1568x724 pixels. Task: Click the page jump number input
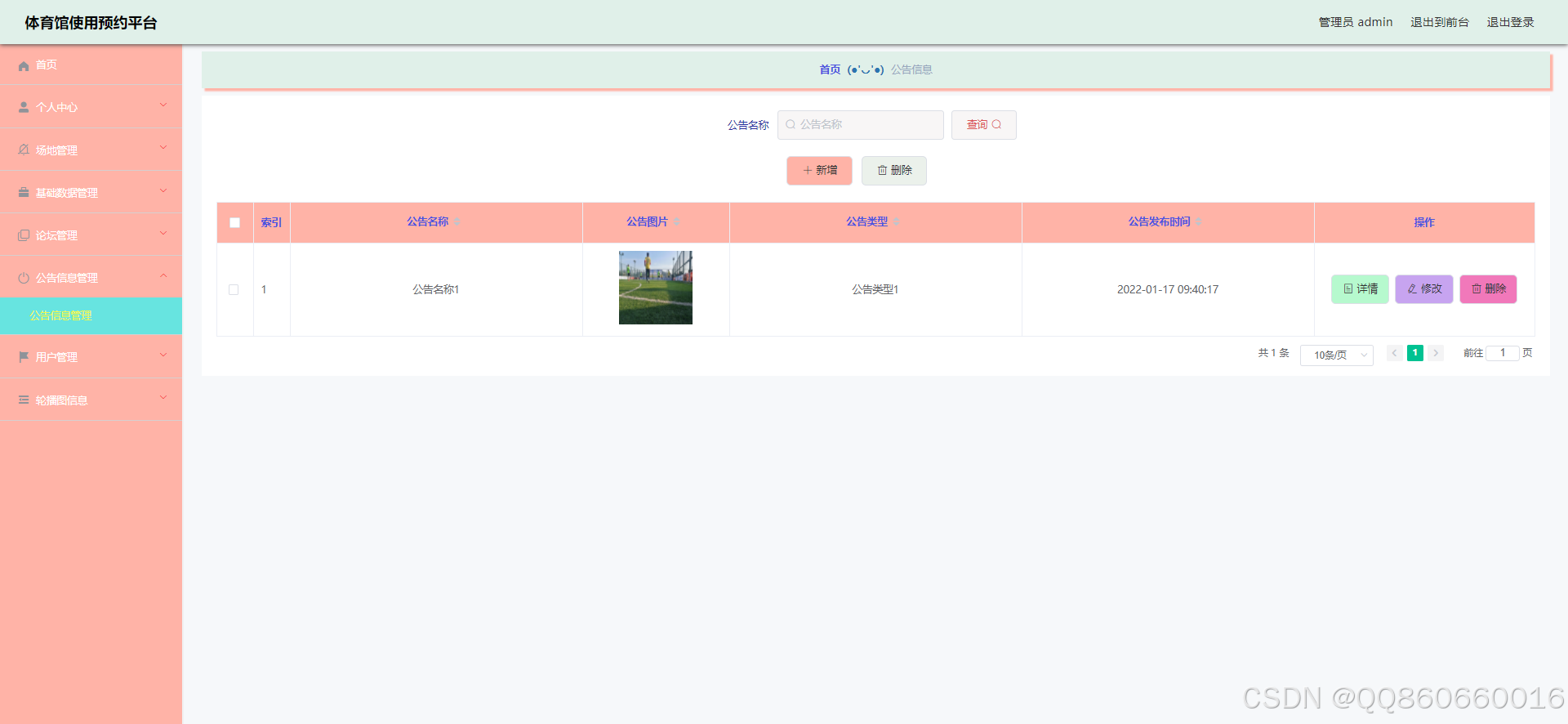pos(1503,353)
